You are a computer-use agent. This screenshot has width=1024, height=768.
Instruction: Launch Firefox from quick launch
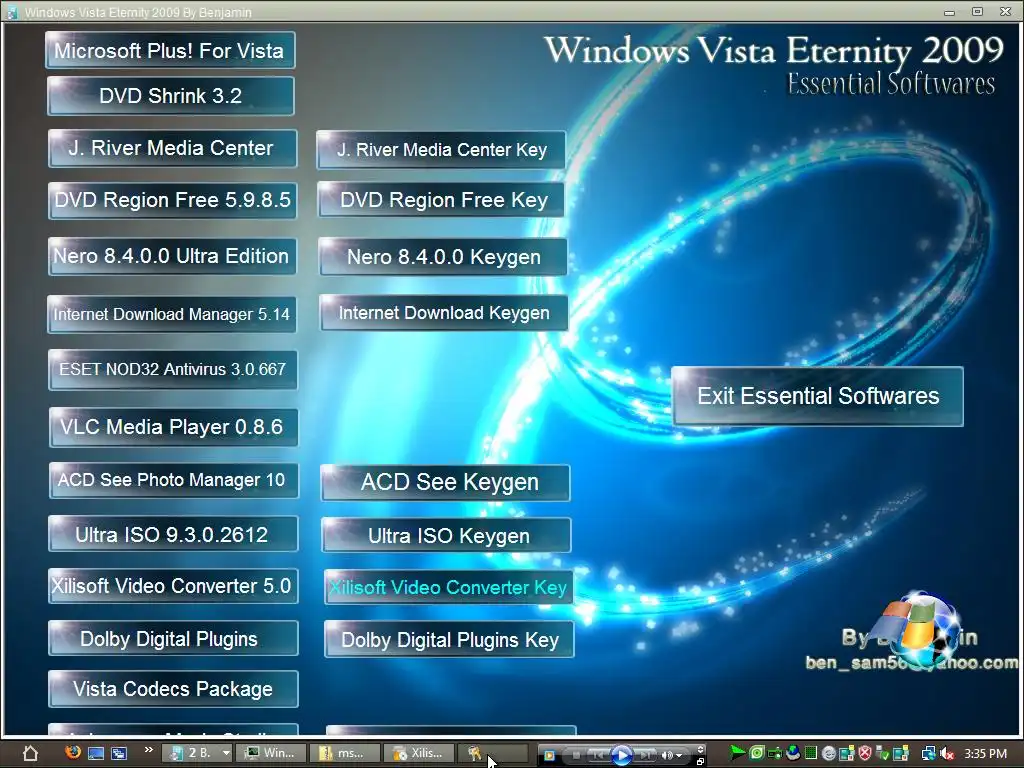(73, 752)
